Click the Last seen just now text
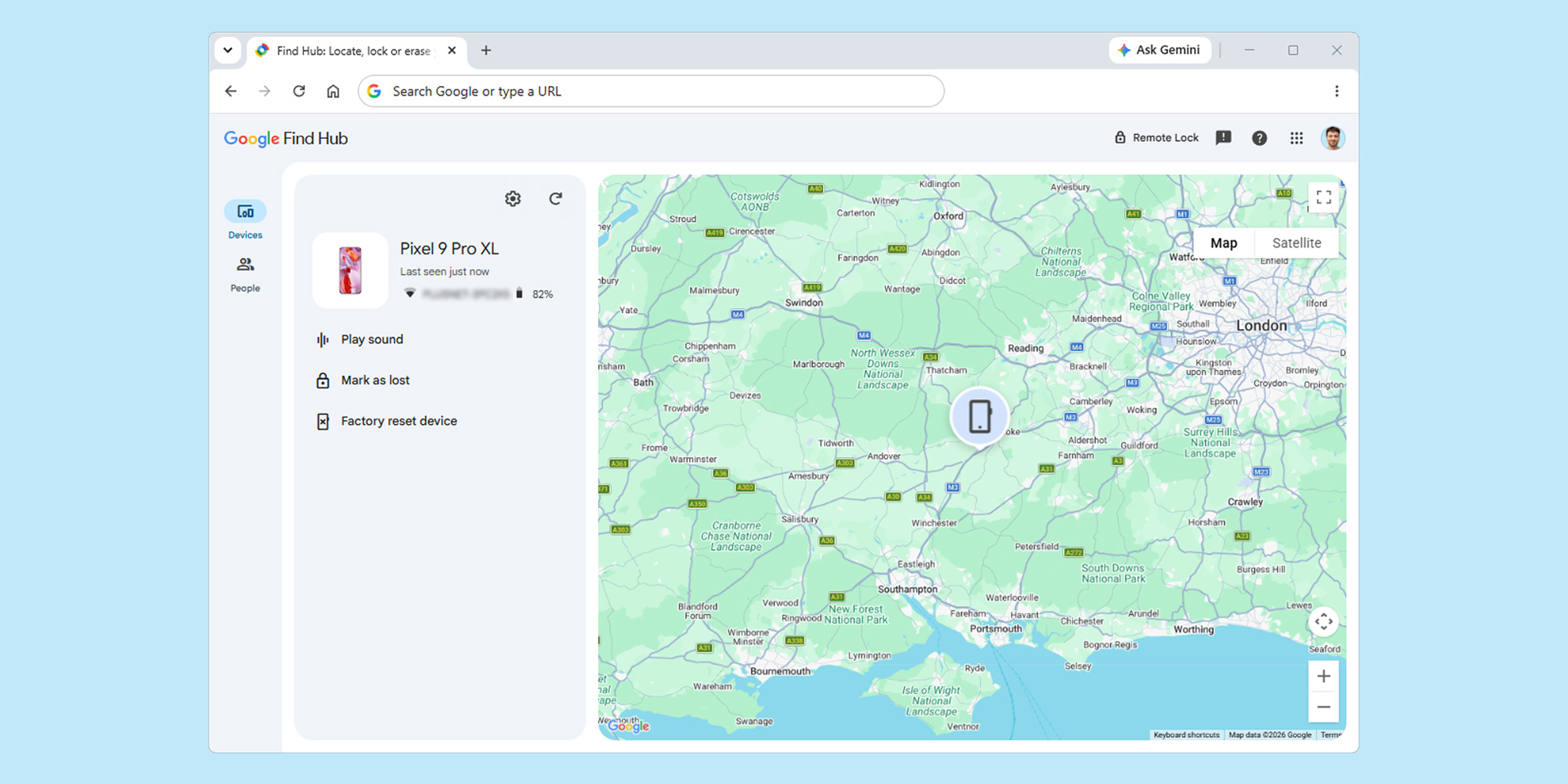The image size is (1568, 784). click(x=445, y=271)
